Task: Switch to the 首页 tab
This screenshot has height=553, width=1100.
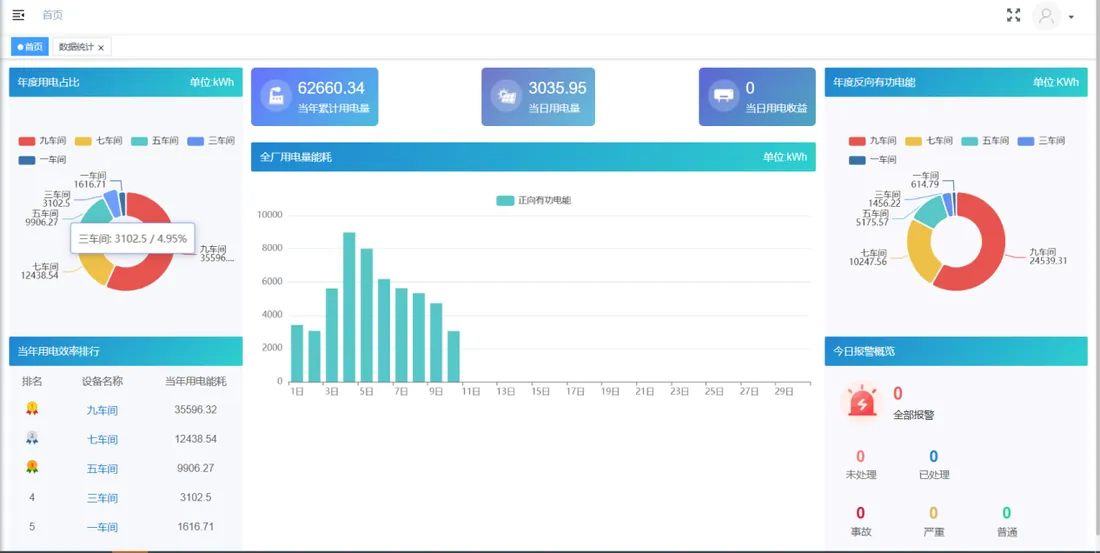Action: tap(29, 47)
